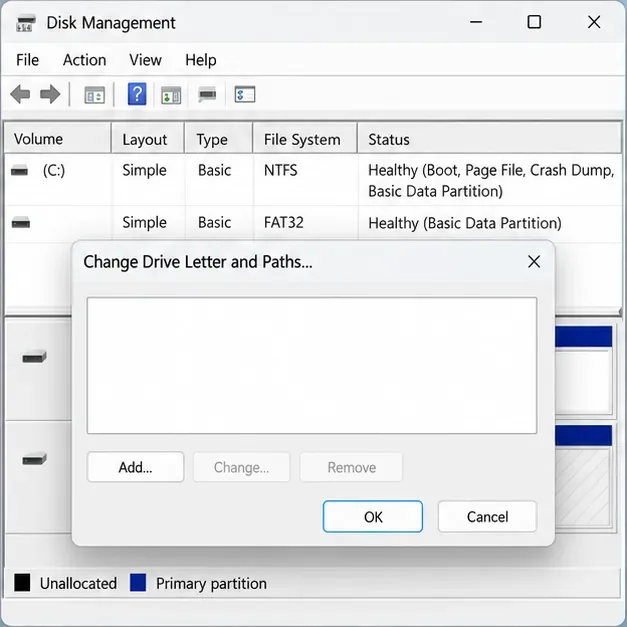Screen dimensions: 627x627
Task: Confirm the dialog with the OK button
Action: [x=373, y=517]
